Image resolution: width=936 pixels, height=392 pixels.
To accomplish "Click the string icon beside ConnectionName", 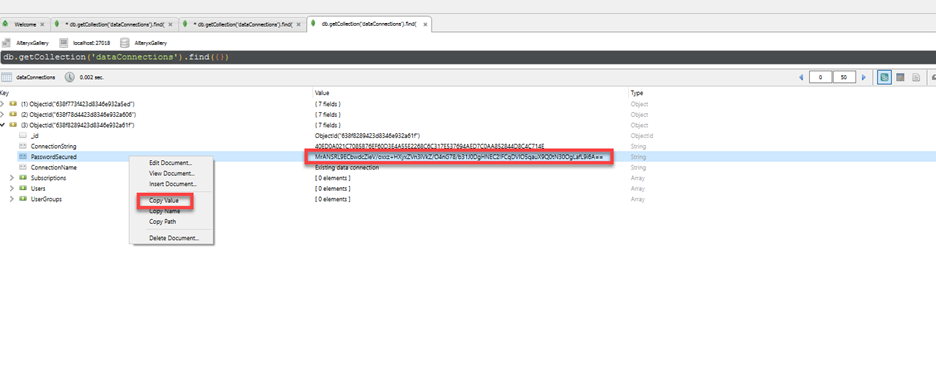I will (x=23, y=167).
